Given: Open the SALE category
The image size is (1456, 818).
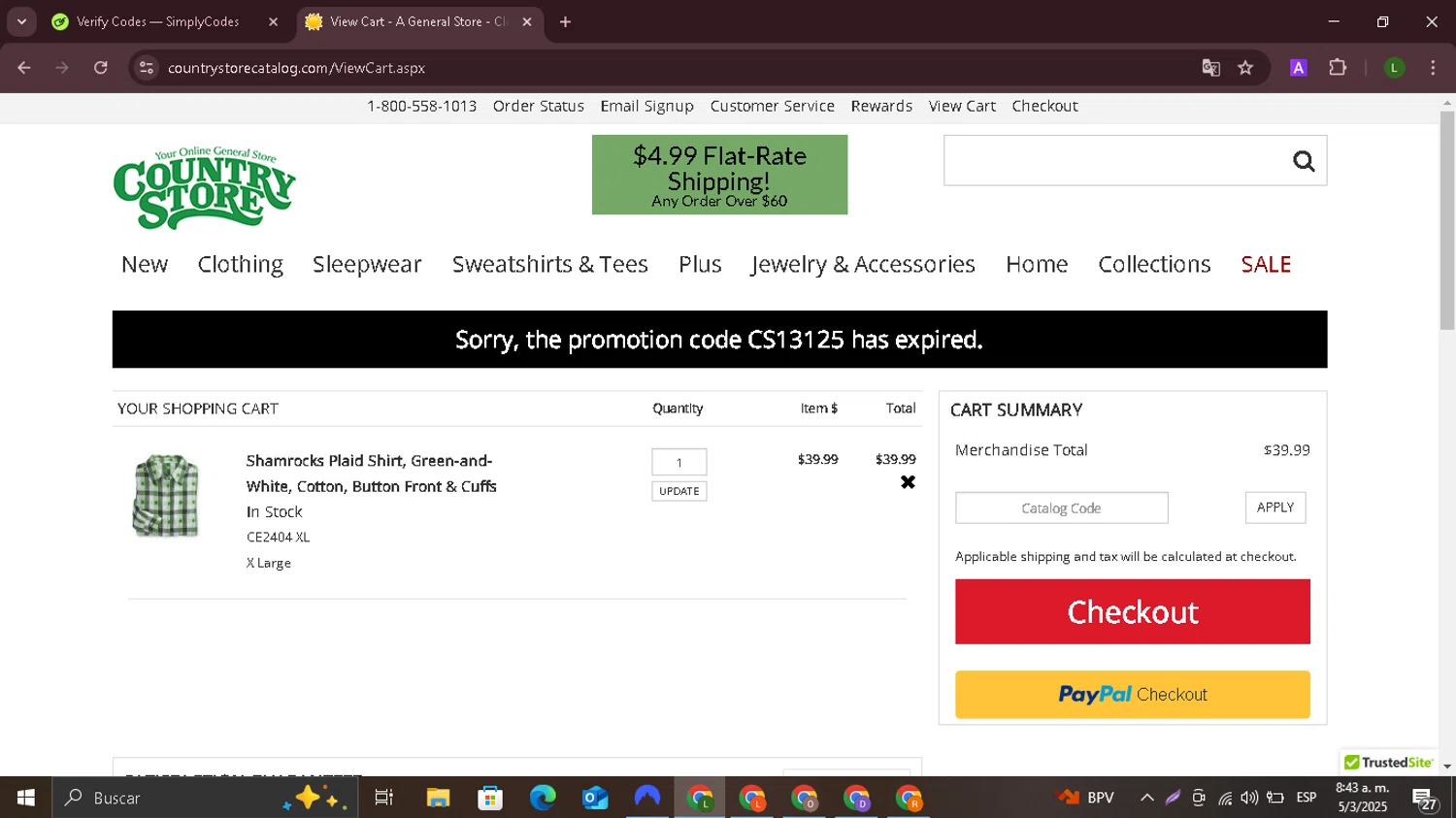Looking at the screenshot, I should coord(1266,264).
